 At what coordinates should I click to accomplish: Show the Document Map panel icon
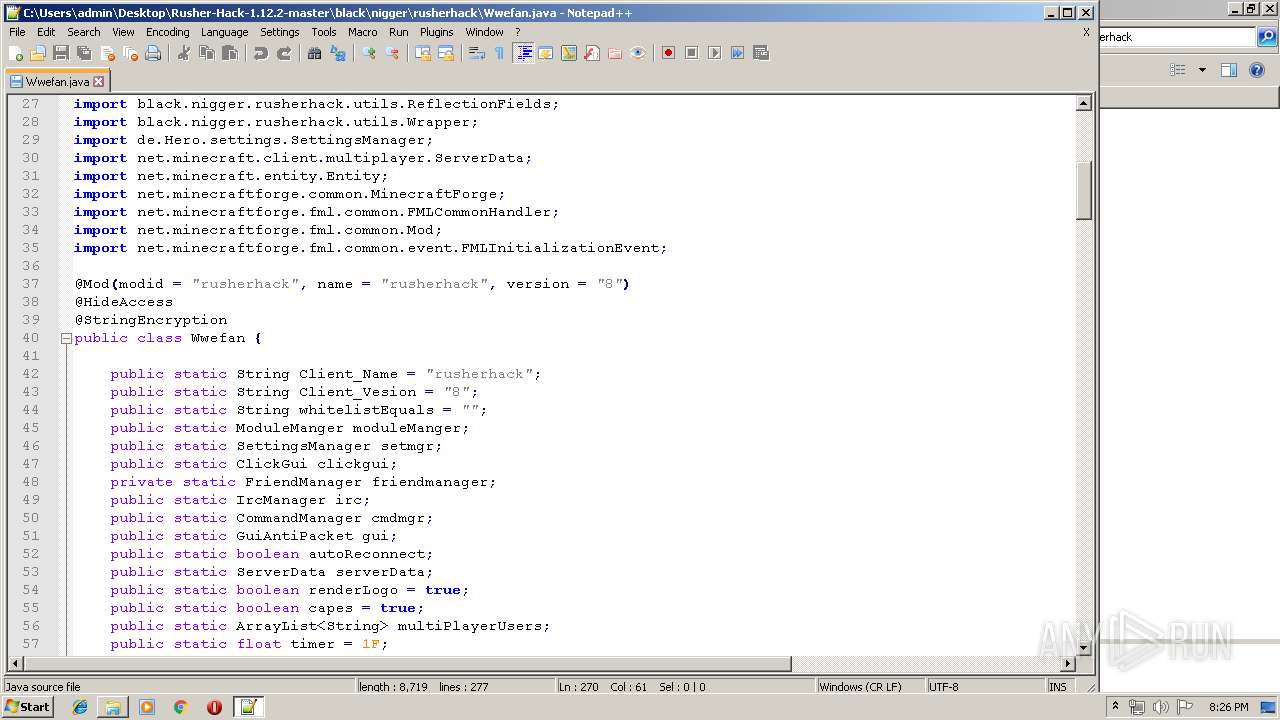point(568,53)
